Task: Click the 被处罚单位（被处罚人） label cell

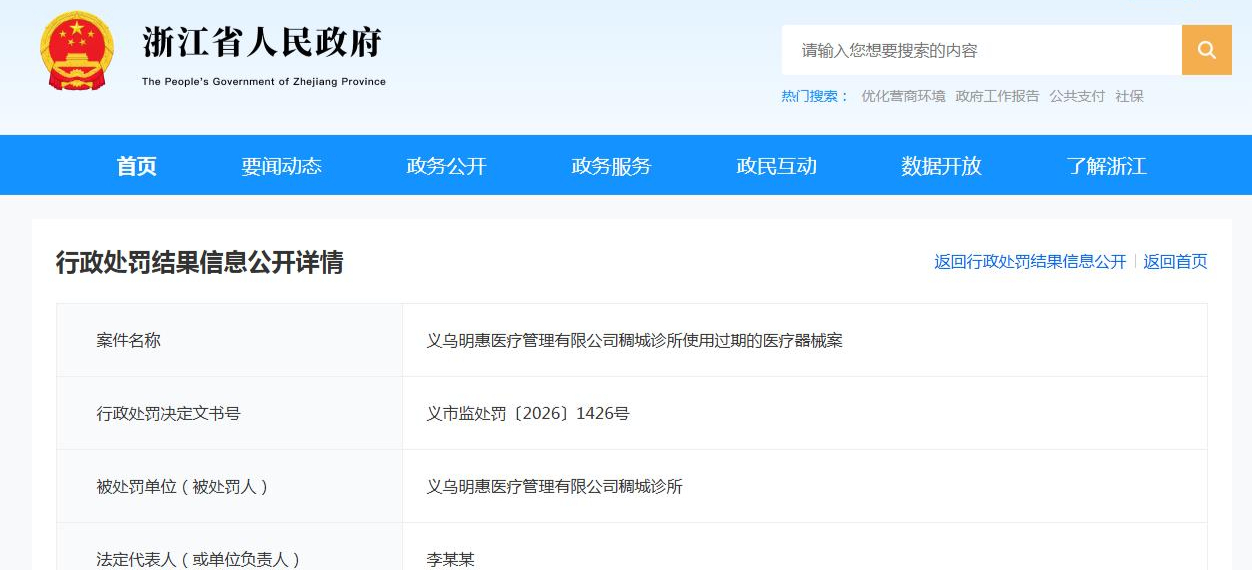Action: coord(229,486)
